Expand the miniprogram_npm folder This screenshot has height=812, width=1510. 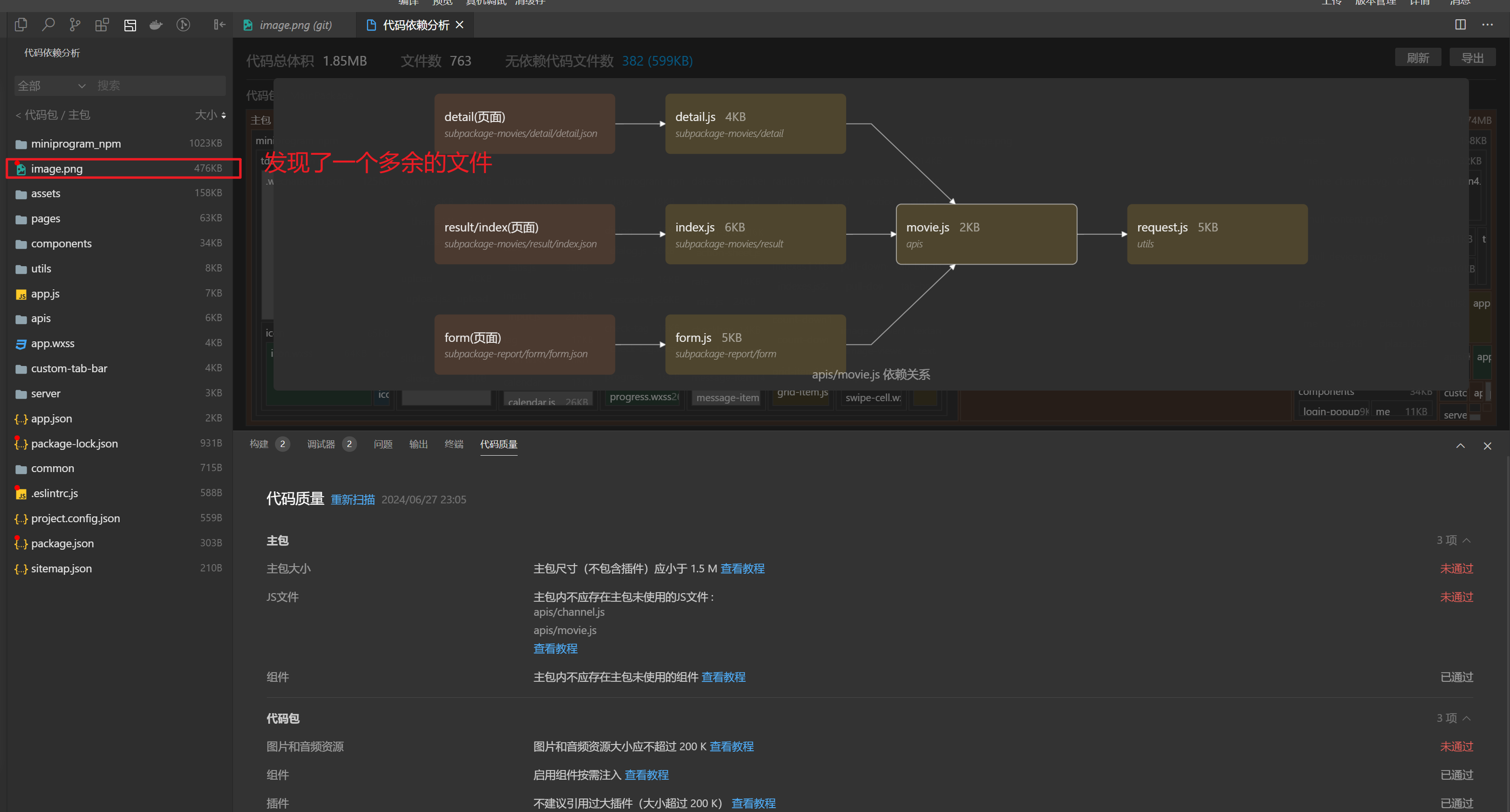point(120,144)
